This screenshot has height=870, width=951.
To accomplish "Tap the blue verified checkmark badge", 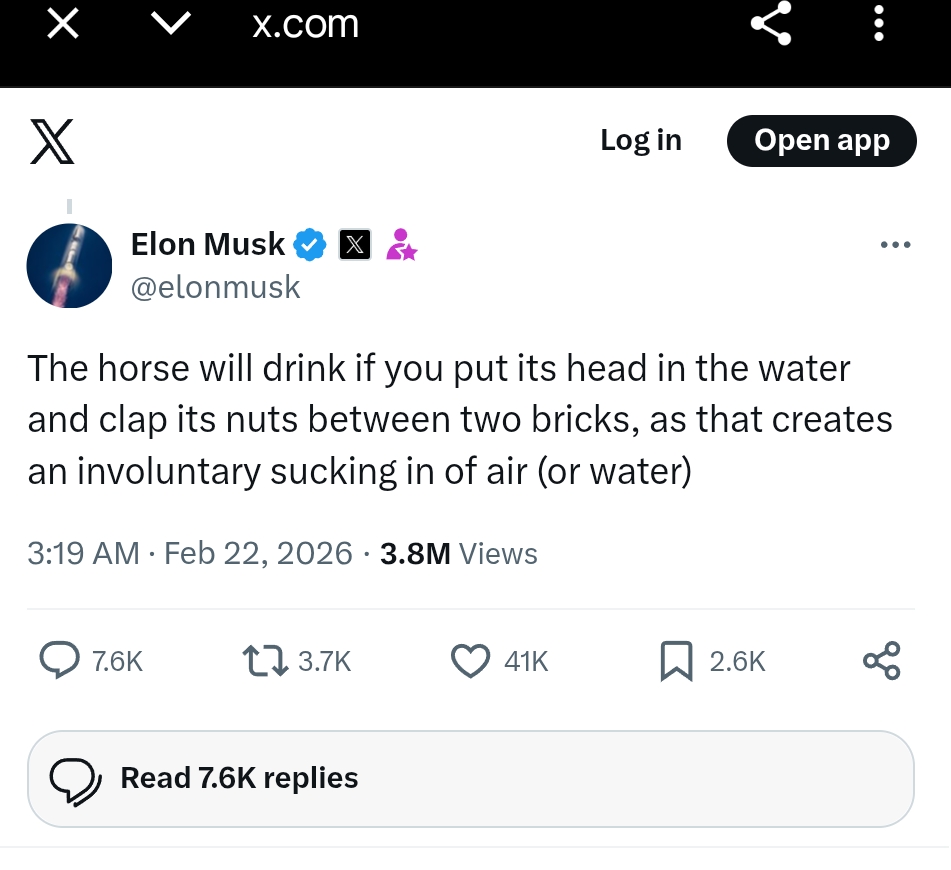I will click(x=309, y=243).
